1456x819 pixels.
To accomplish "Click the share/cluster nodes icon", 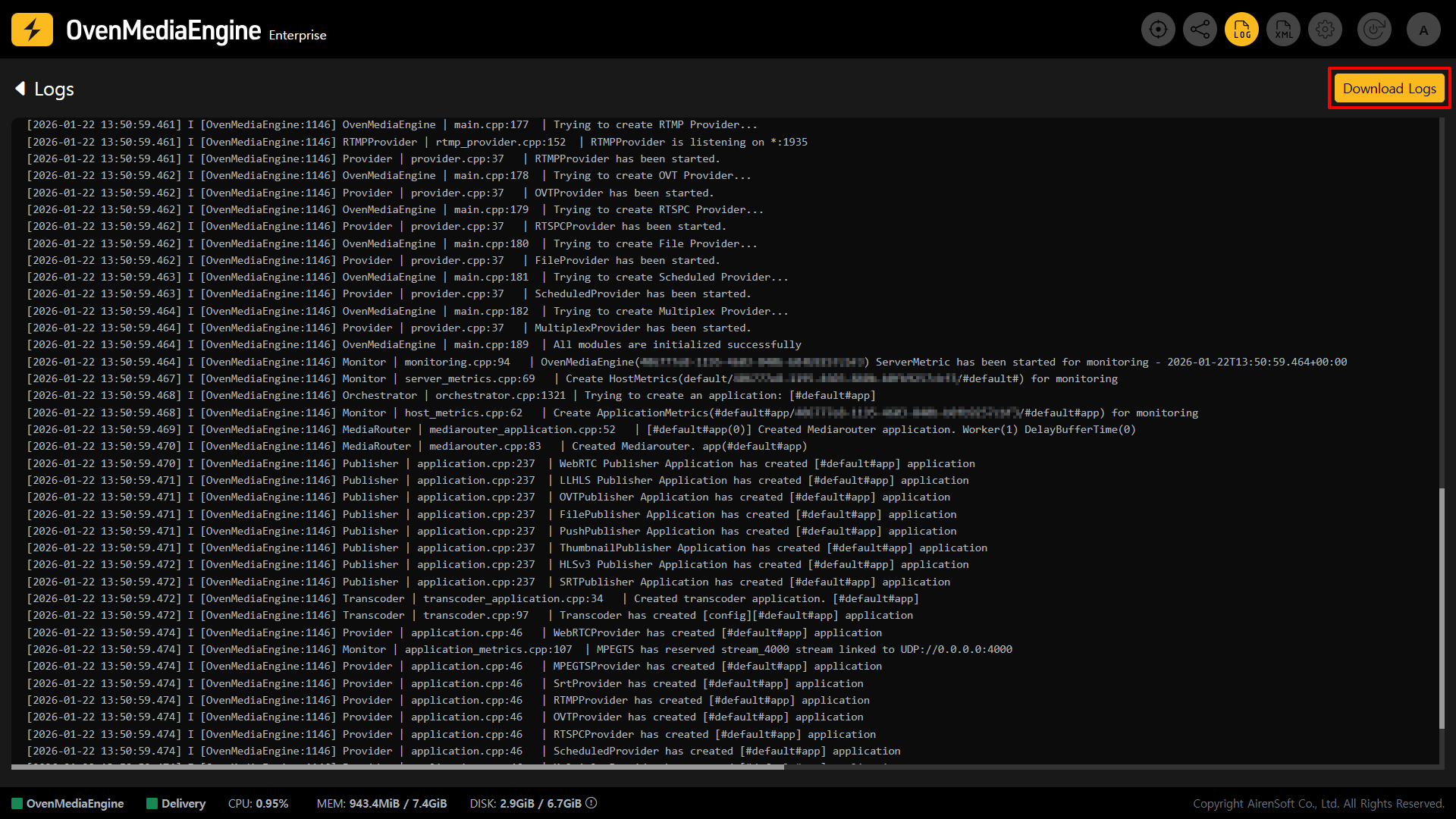I will (1200, 30).
